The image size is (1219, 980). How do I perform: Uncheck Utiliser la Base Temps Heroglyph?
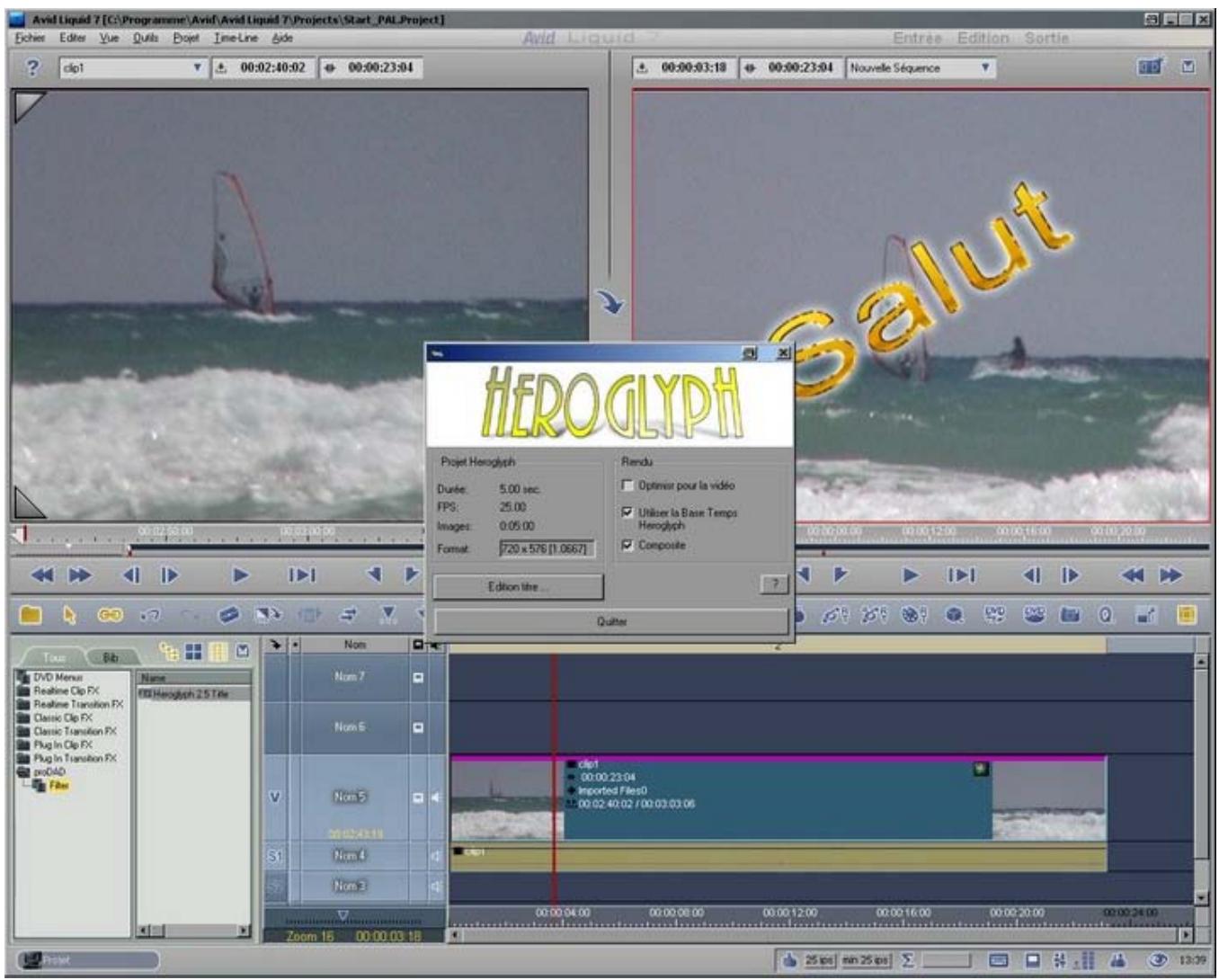pos(627,512)
